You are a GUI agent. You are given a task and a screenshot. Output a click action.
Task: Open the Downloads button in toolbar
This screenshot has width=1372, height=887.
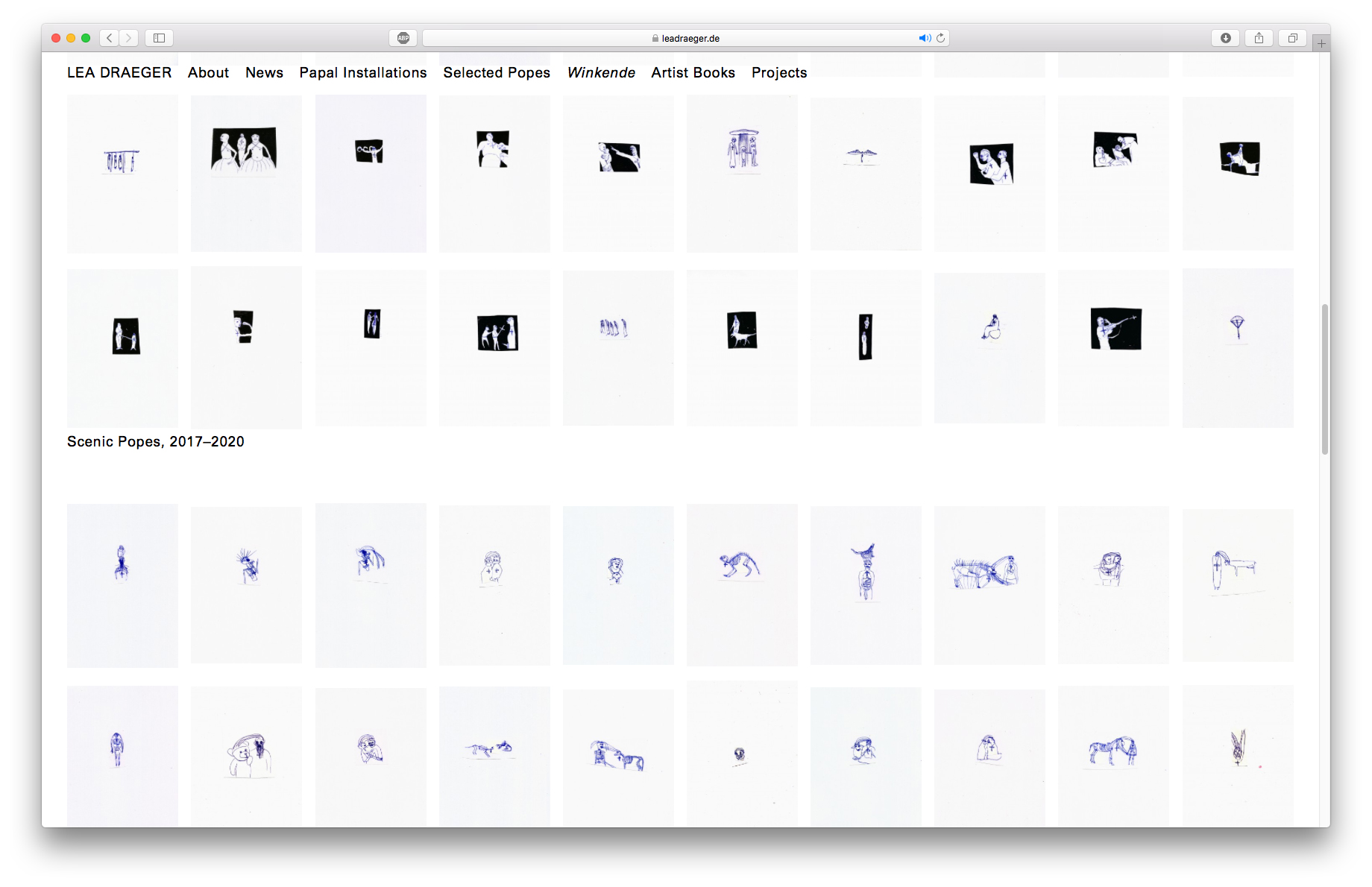coord(1225,38)
